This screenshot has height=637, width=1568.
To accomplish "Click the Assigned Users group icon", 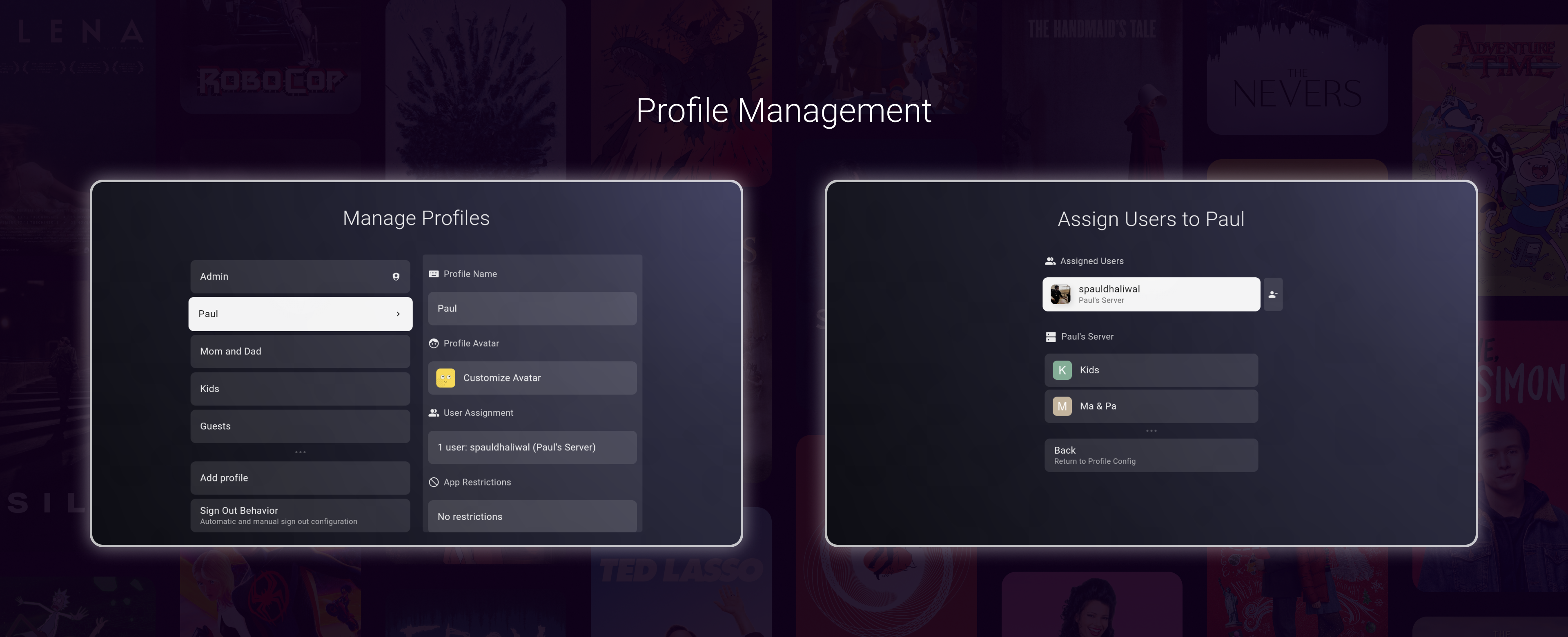I will [x=1050, y=261].
